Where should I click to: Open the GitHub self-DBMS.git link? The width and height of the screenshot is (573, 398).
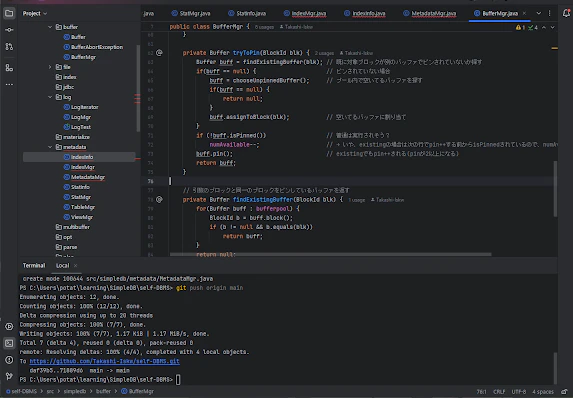pos(105,361)
